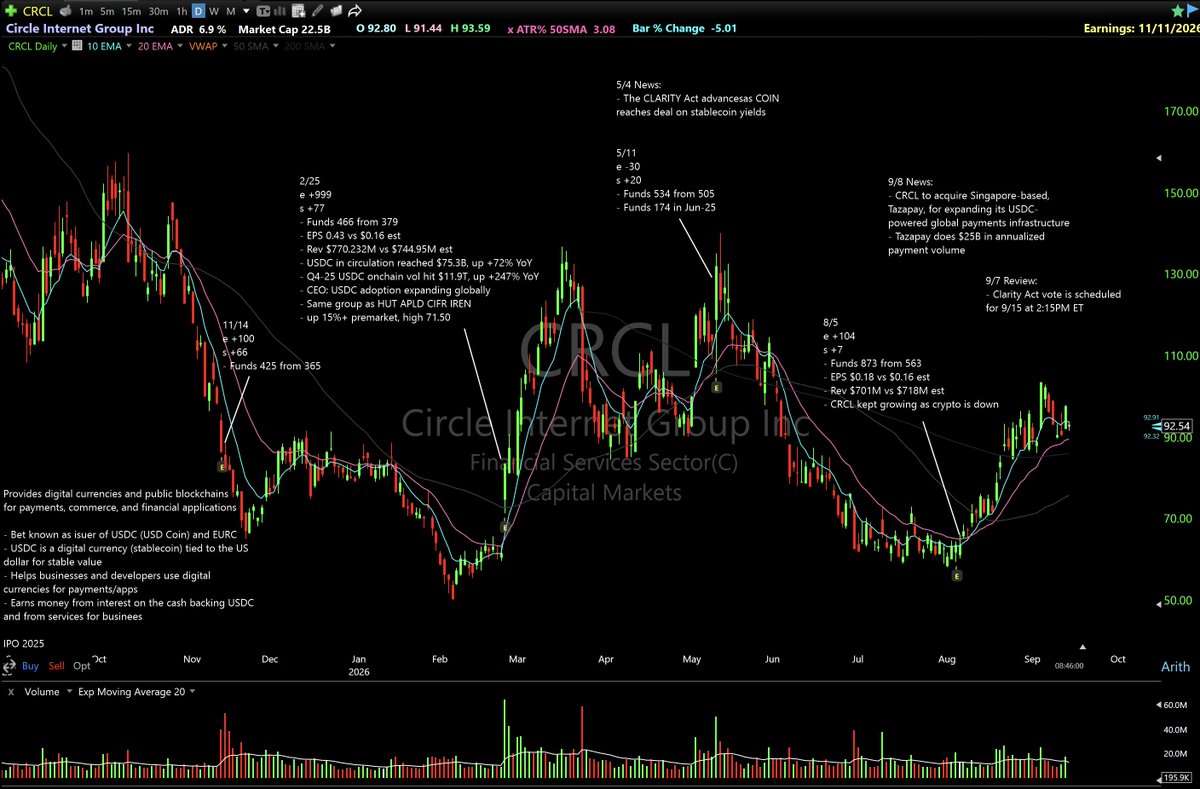1200x789 pixels.
Task: Switch to the 1m timeframe
Action: [x=86, y=11]
